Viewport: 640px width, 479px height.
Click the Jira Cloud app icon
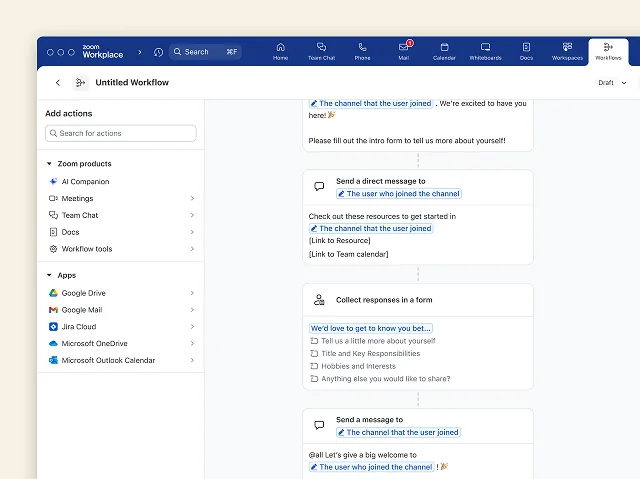[53, 327]
